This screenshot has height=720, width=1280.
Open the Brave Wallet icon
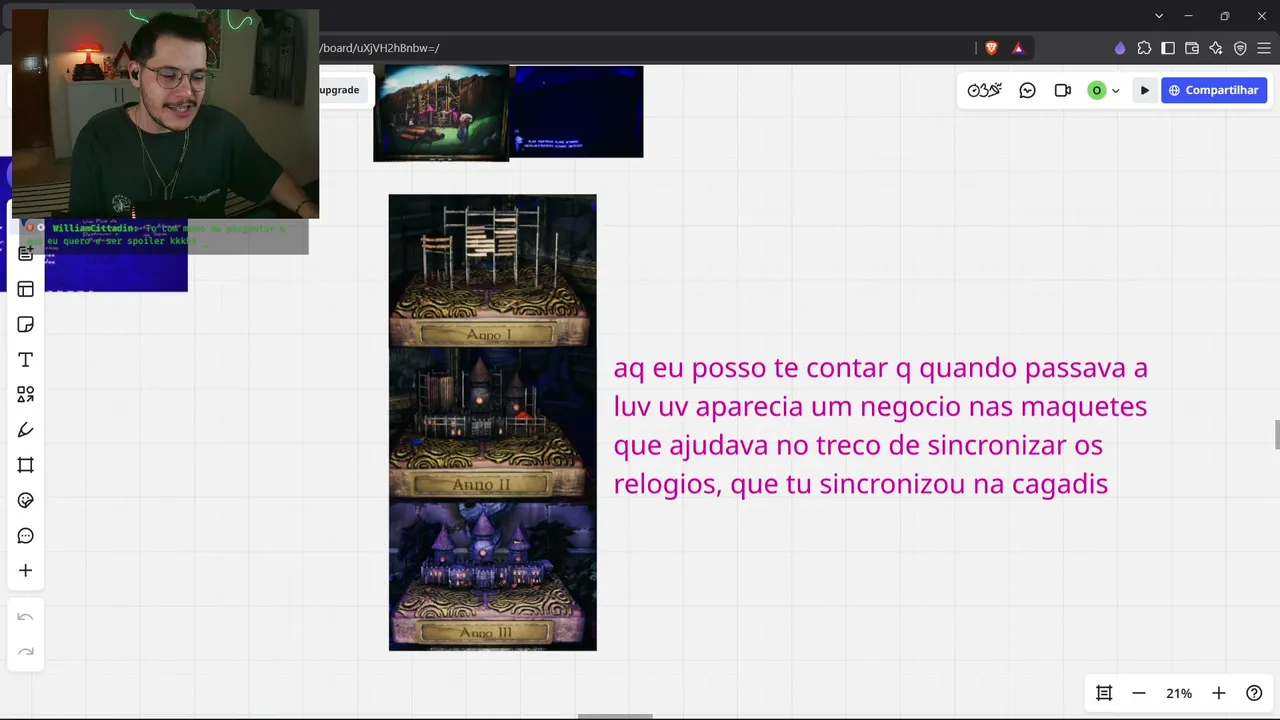[x=1192, y=48]
